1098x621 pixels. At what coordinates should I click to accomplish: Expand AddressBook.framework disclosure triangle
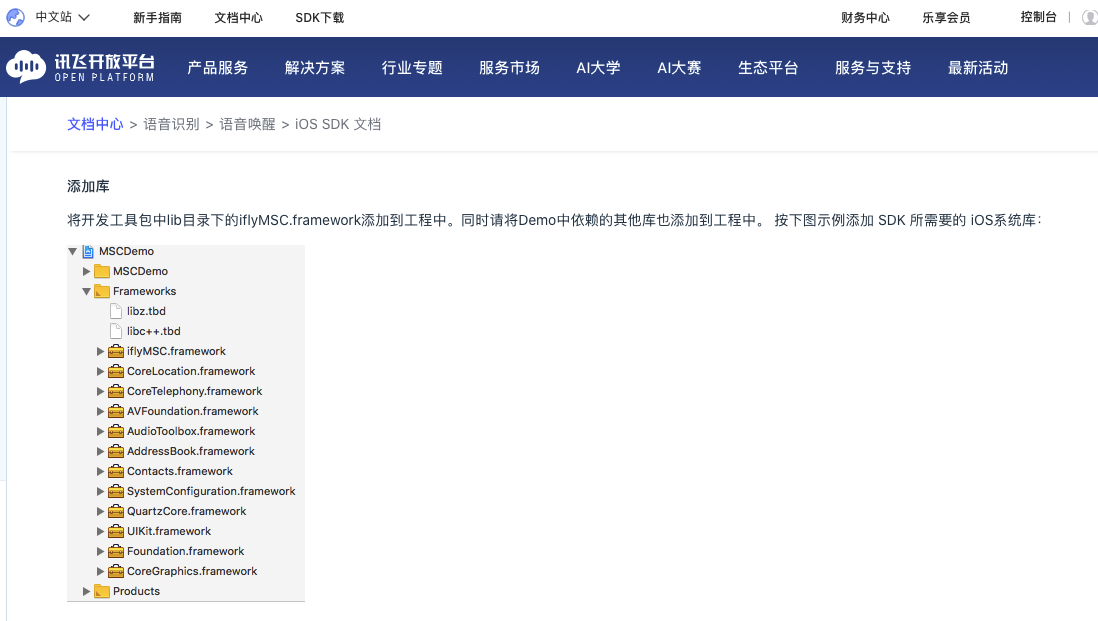coord(100,452)
